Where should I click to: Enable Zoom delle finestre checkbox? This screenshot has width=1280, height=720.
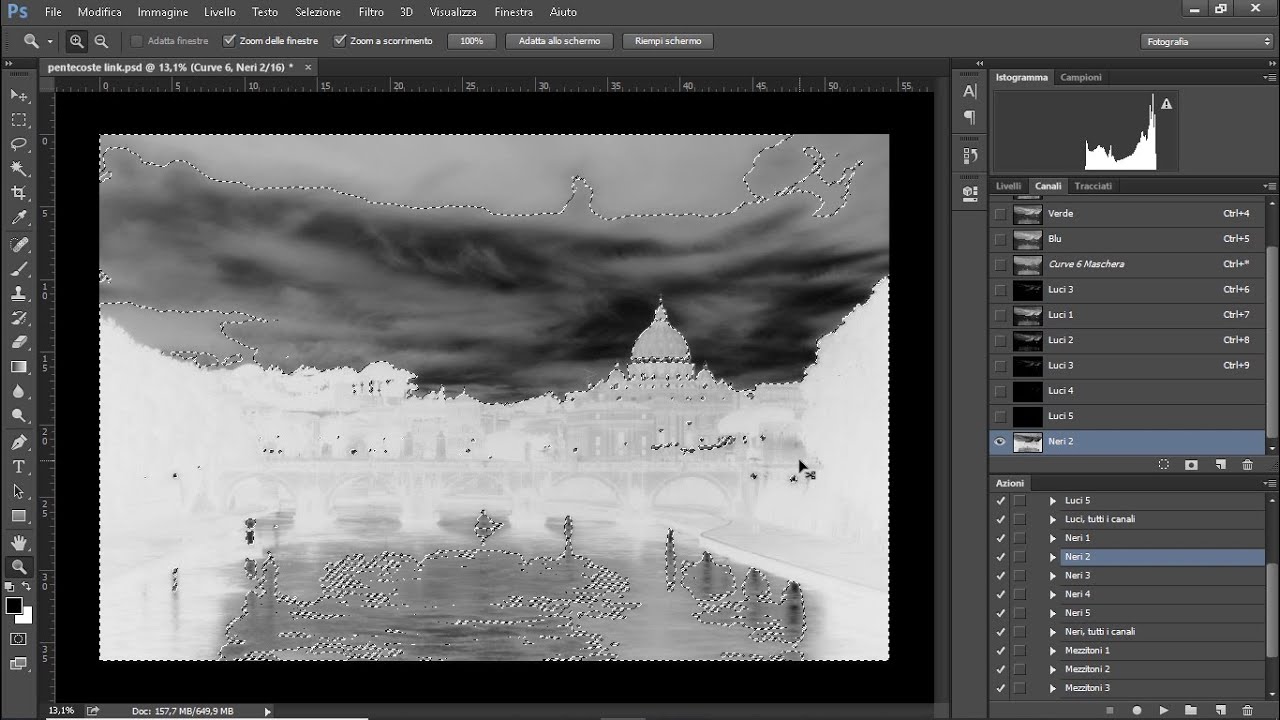[229, 41]
